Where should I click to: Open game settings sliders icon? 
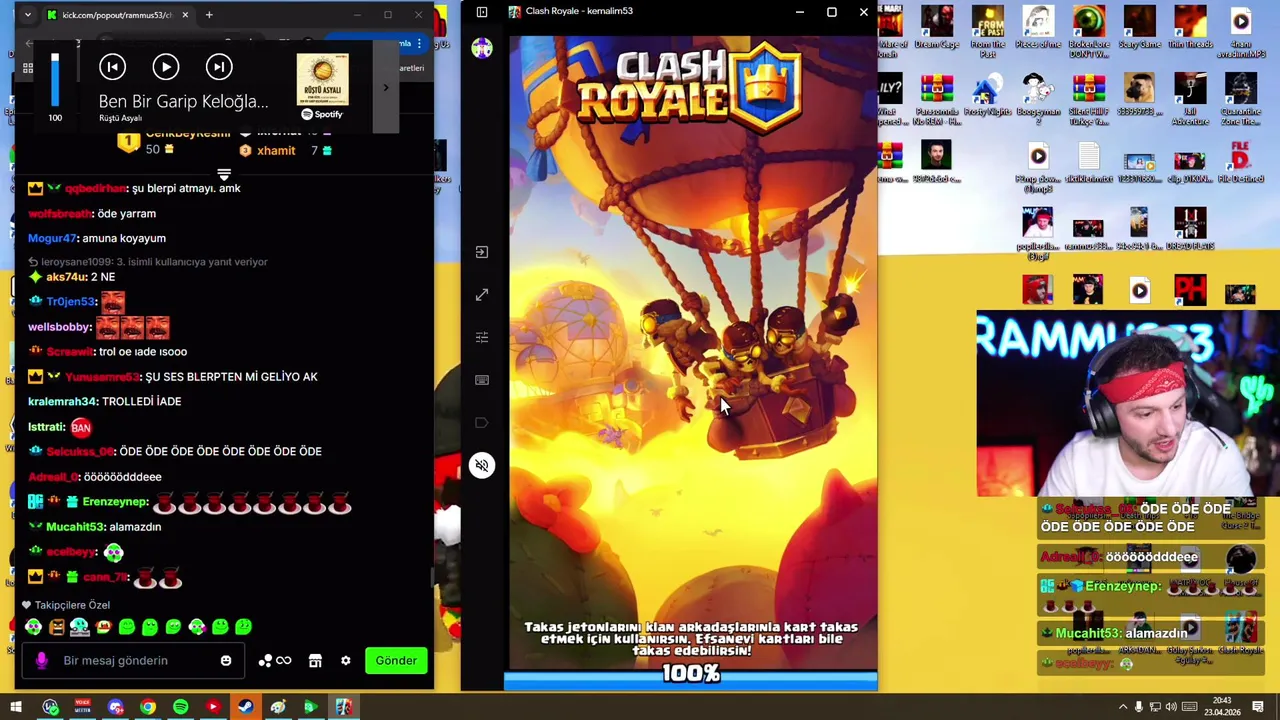482,338
